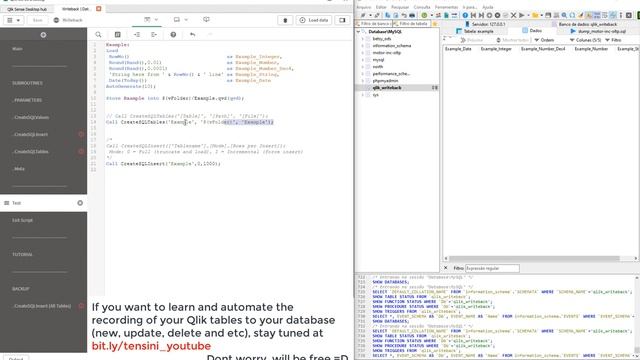Open script syntax help in Qlik editor

[173, 35]
